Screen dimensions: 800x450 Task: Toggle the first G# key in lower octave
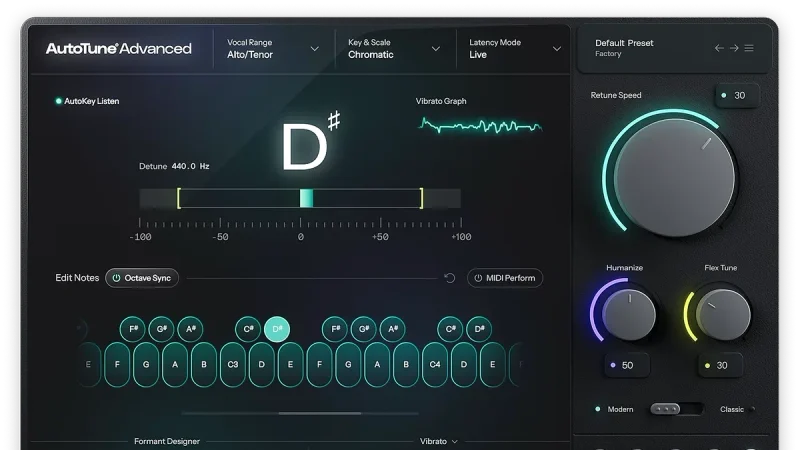click(161, 329)
